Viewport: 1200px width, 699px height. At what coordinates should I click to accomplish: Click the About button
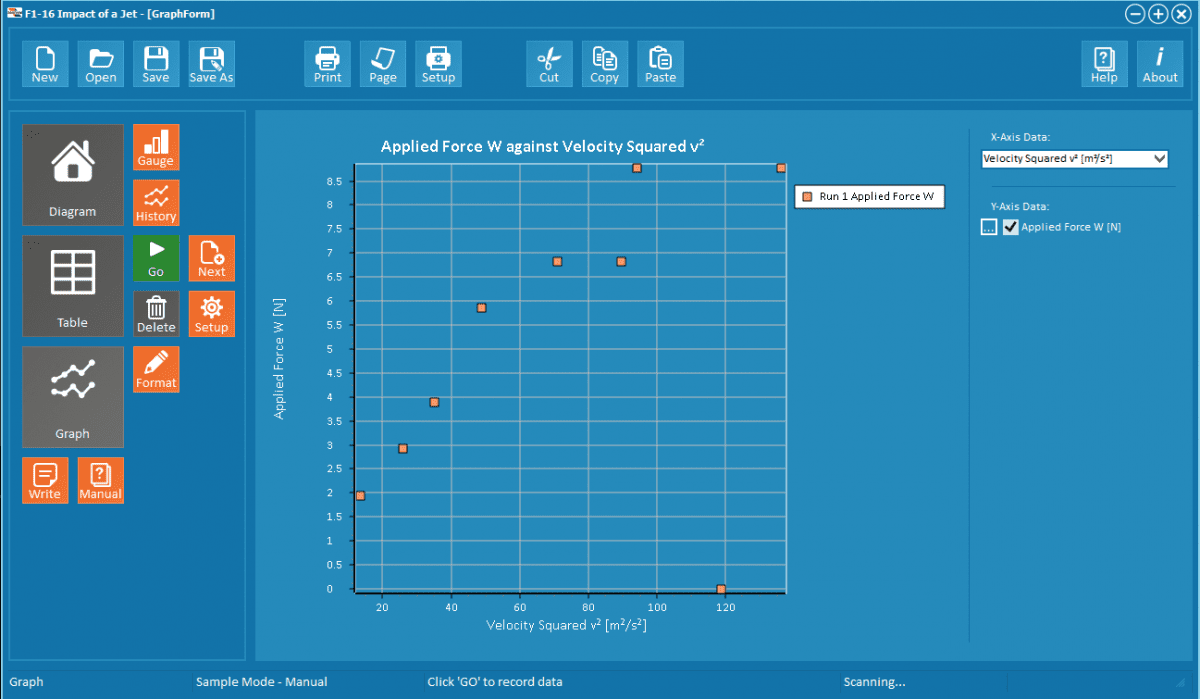(x=1160, y=63)
